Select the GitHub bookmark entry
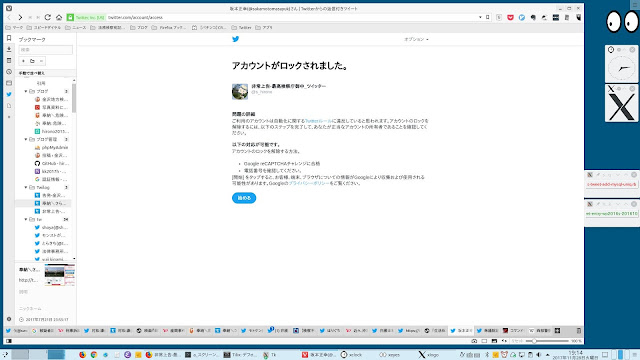 pos(52,163)
